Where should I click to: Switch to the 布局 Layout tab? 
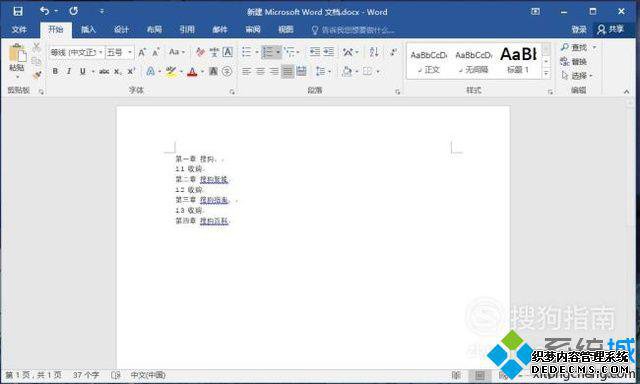(154, 29)
